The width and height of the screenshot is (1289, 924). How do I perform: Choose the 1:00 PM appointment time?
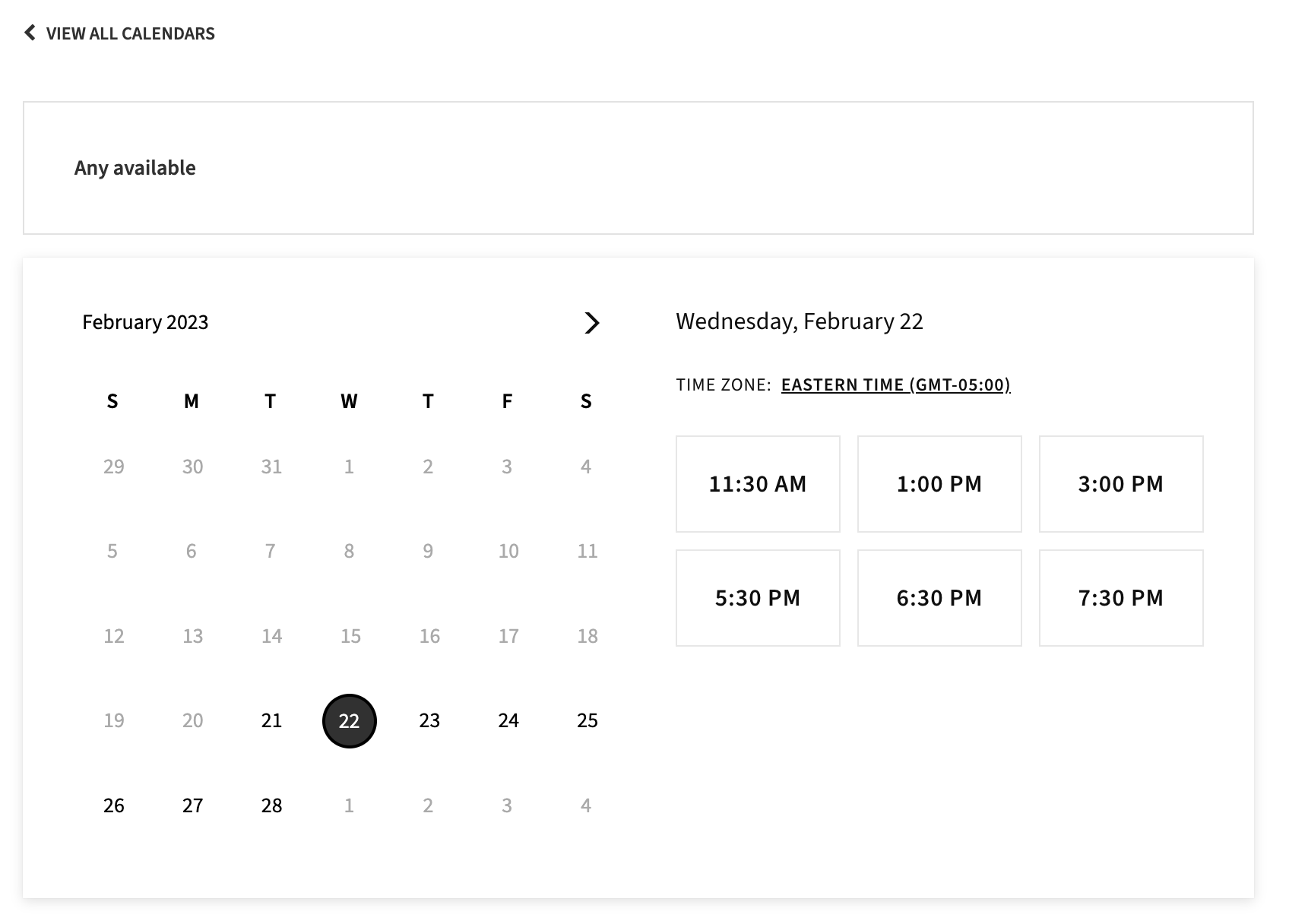coord(939,483)
